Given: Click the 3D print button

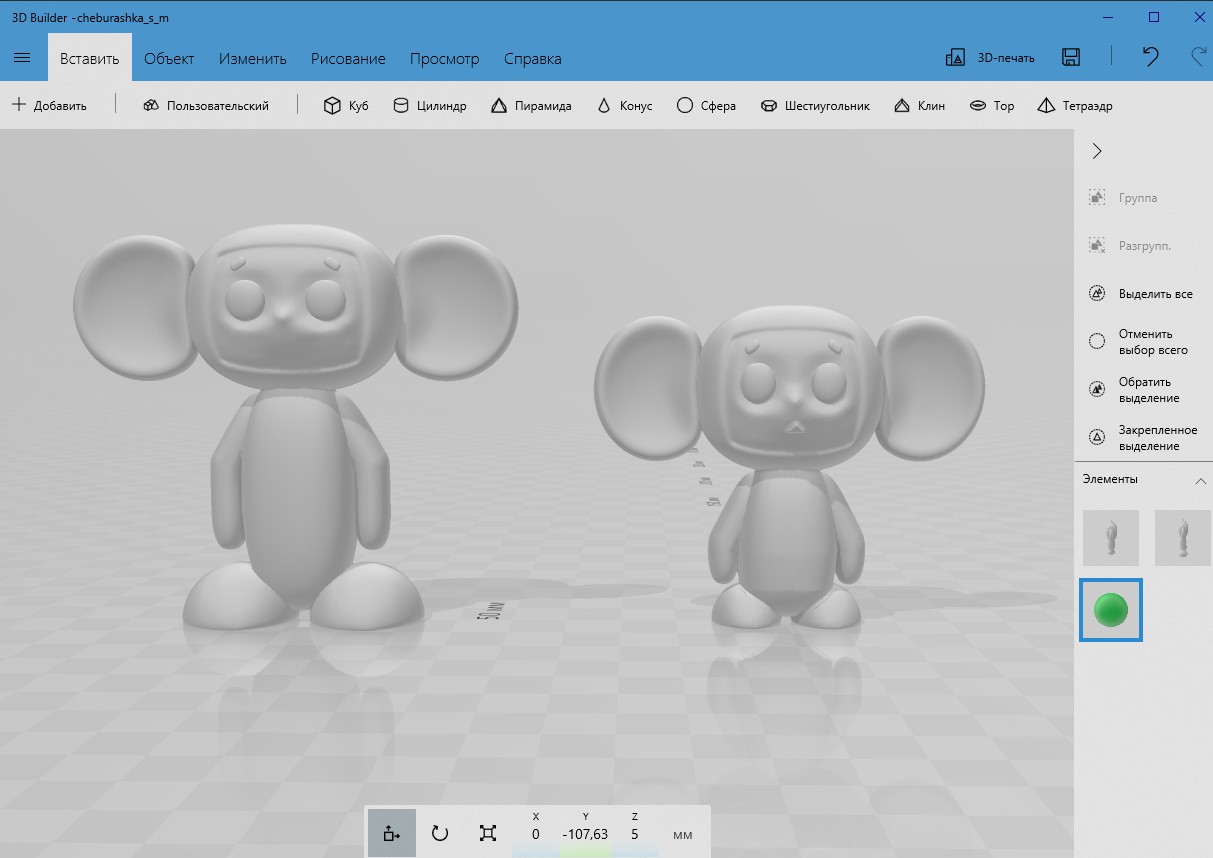Looking at the screenshot, I should (x=990, y=58).
